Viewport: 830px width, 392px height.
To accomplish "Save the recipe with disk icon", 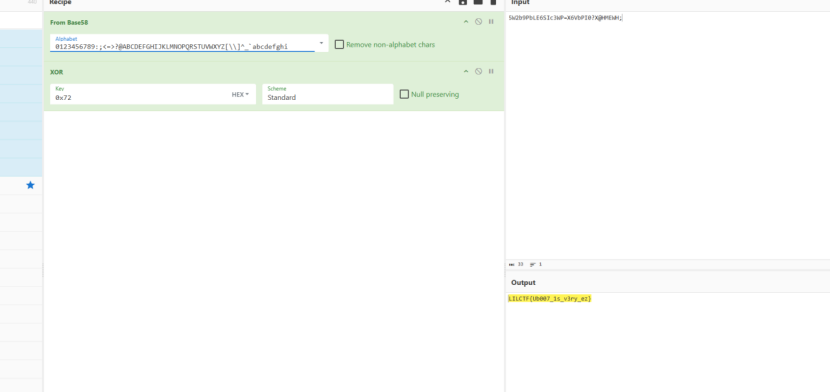I will click(463, 2).
